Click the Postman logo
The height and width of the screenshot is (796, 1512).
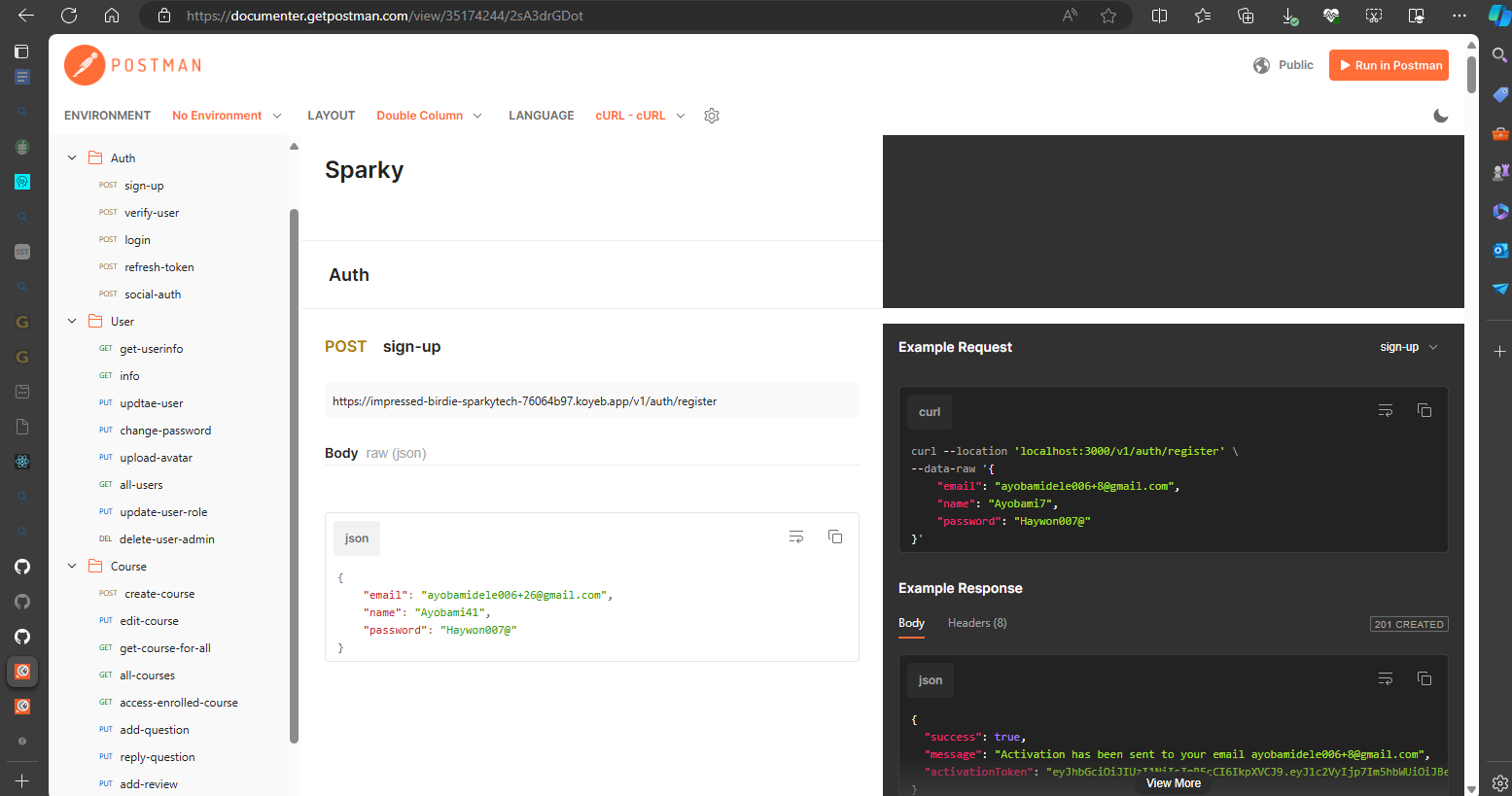(x=132, y=65)
